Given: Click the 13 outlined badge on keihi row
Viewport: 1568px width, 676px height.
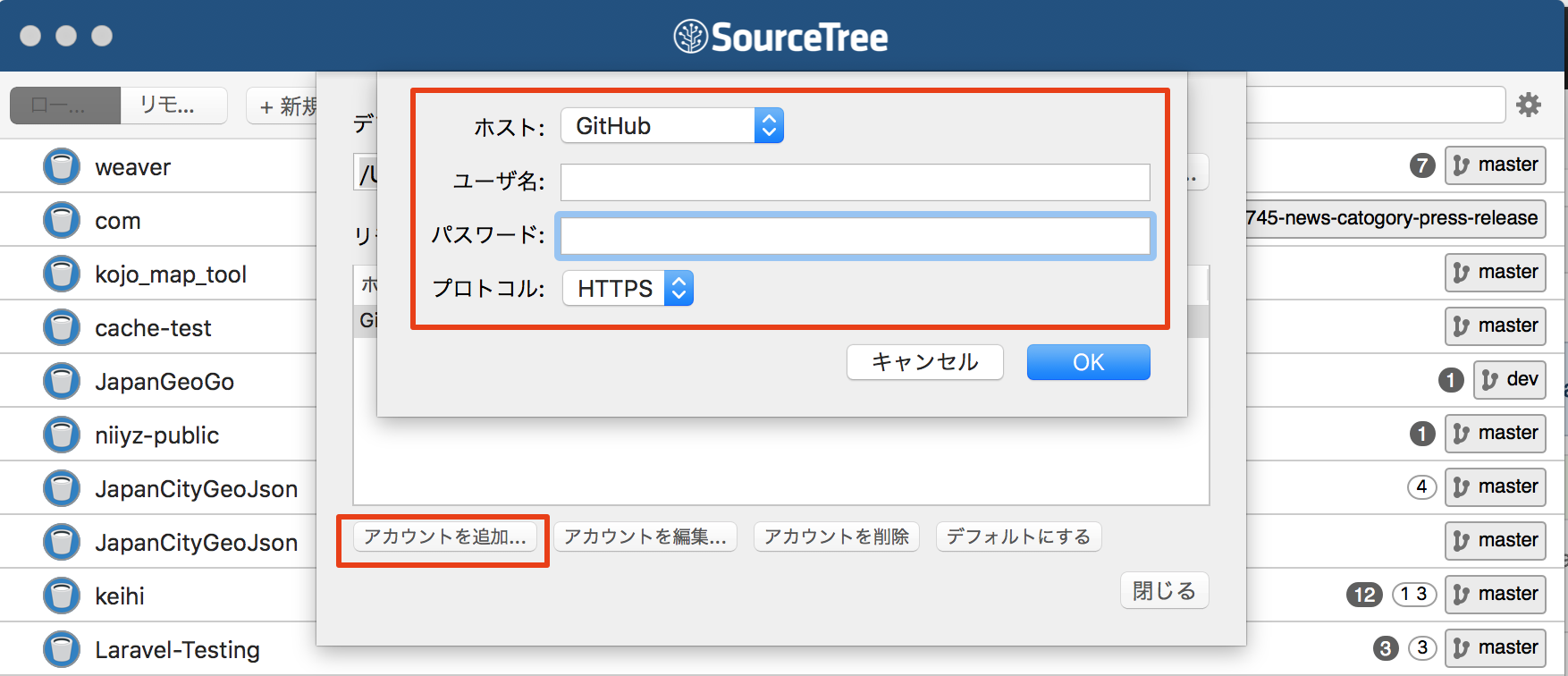Looking at the screenshot, I should (1415, 595).
